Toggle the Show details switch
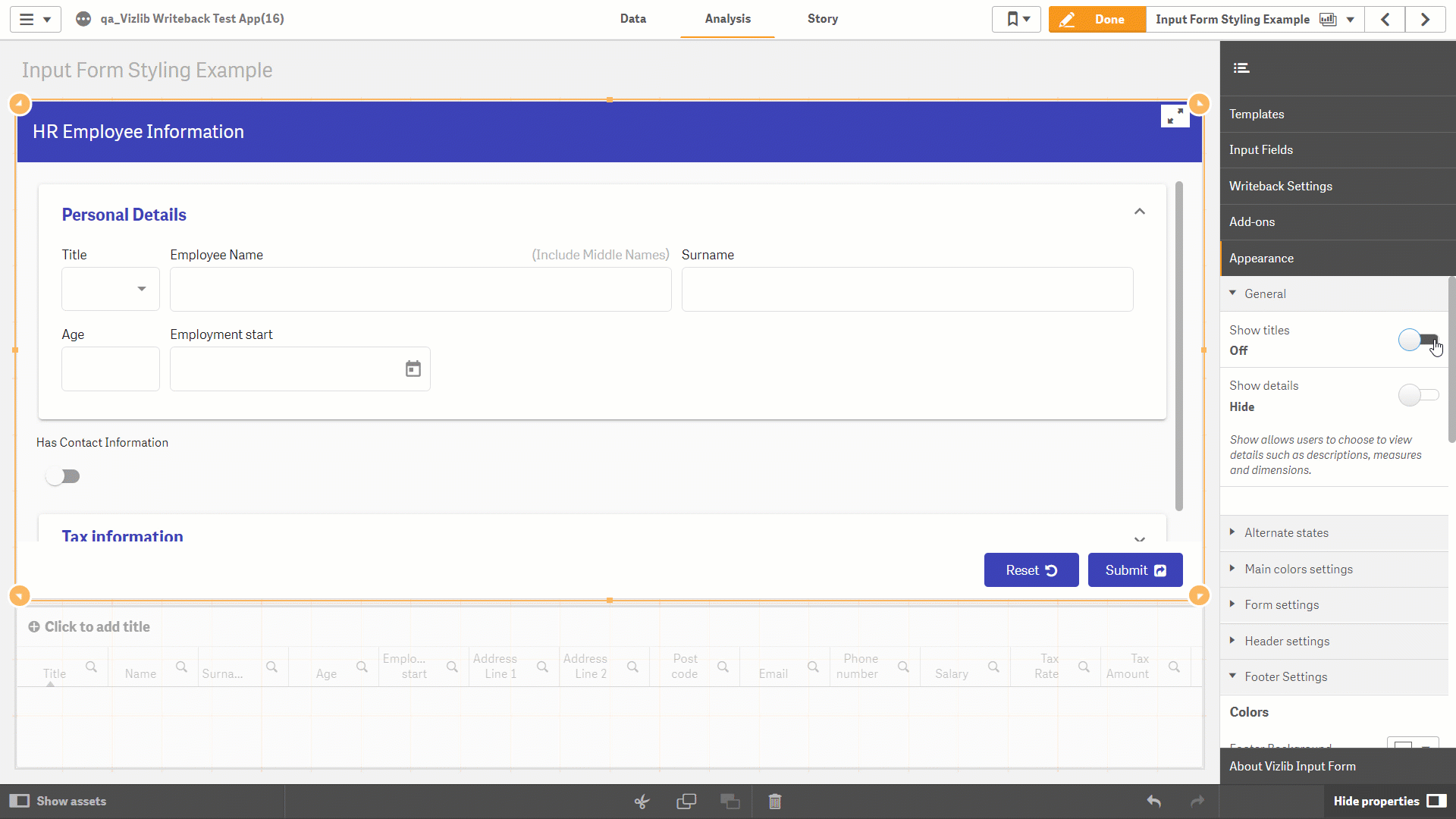Viewport: 1456px width, 819px height. pos(1418,394)
